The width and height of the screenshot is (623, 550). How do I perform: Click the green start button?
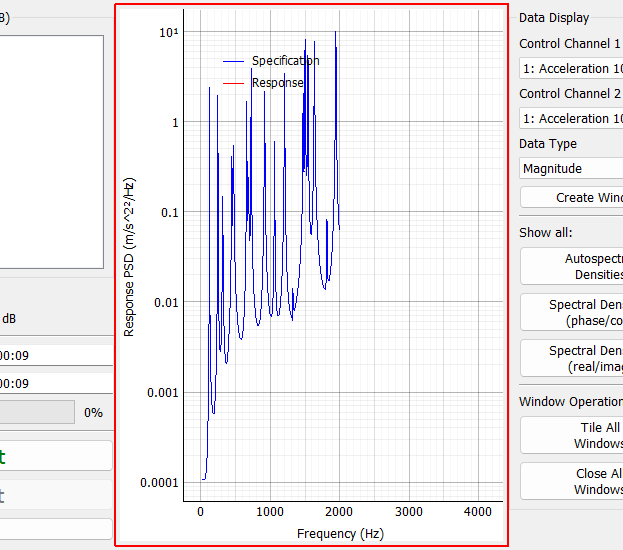[x=56, y=455]
